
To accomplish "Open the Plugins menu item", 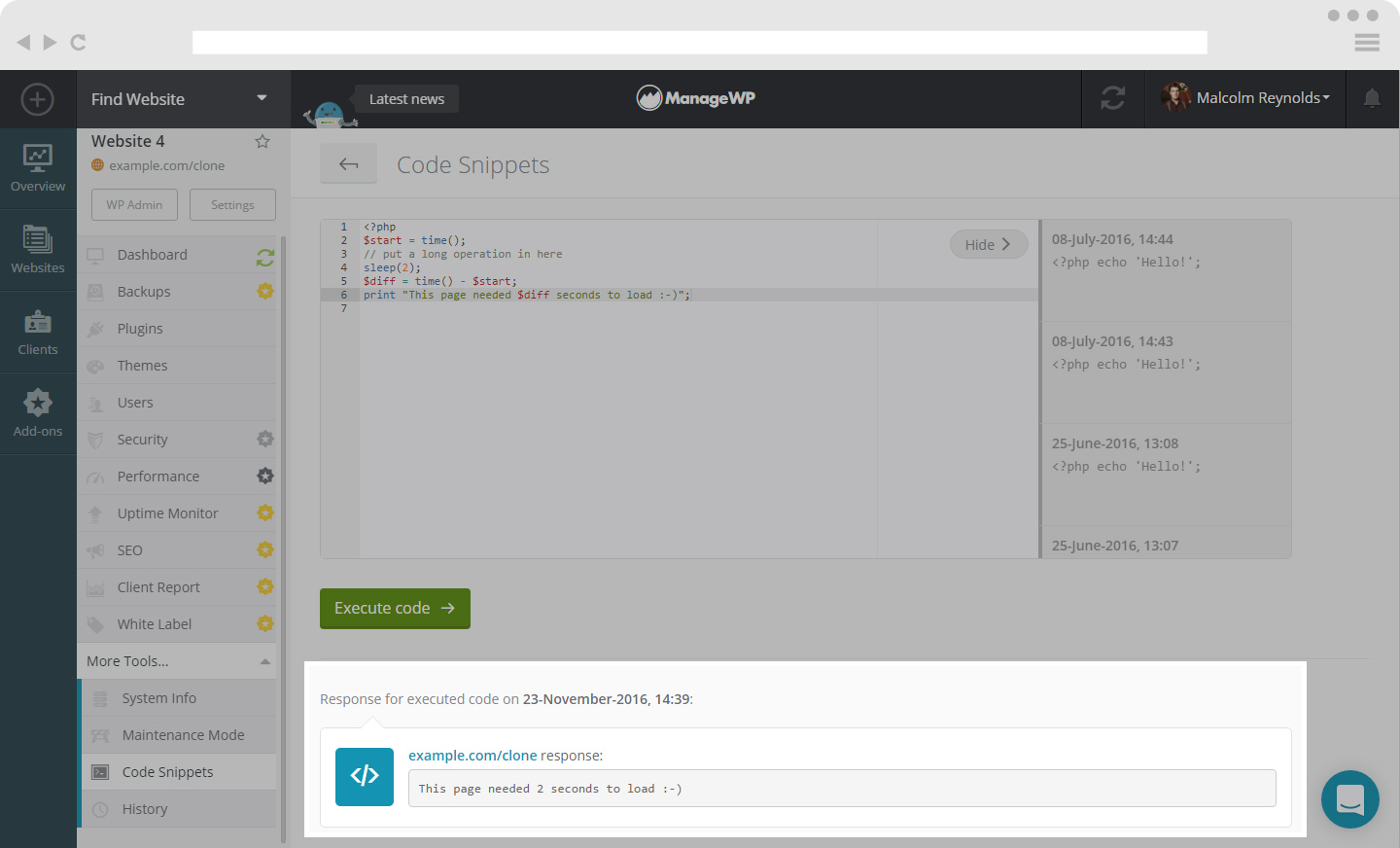I will 140,329.
